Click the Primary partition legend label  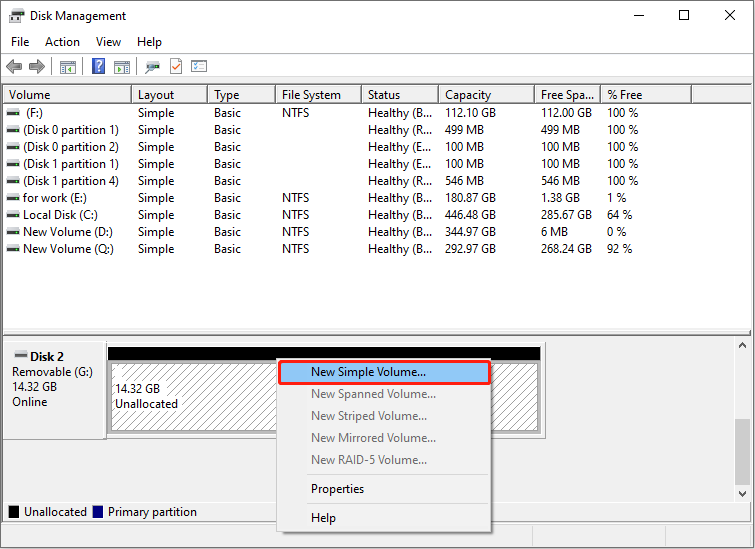coord(152,512)
